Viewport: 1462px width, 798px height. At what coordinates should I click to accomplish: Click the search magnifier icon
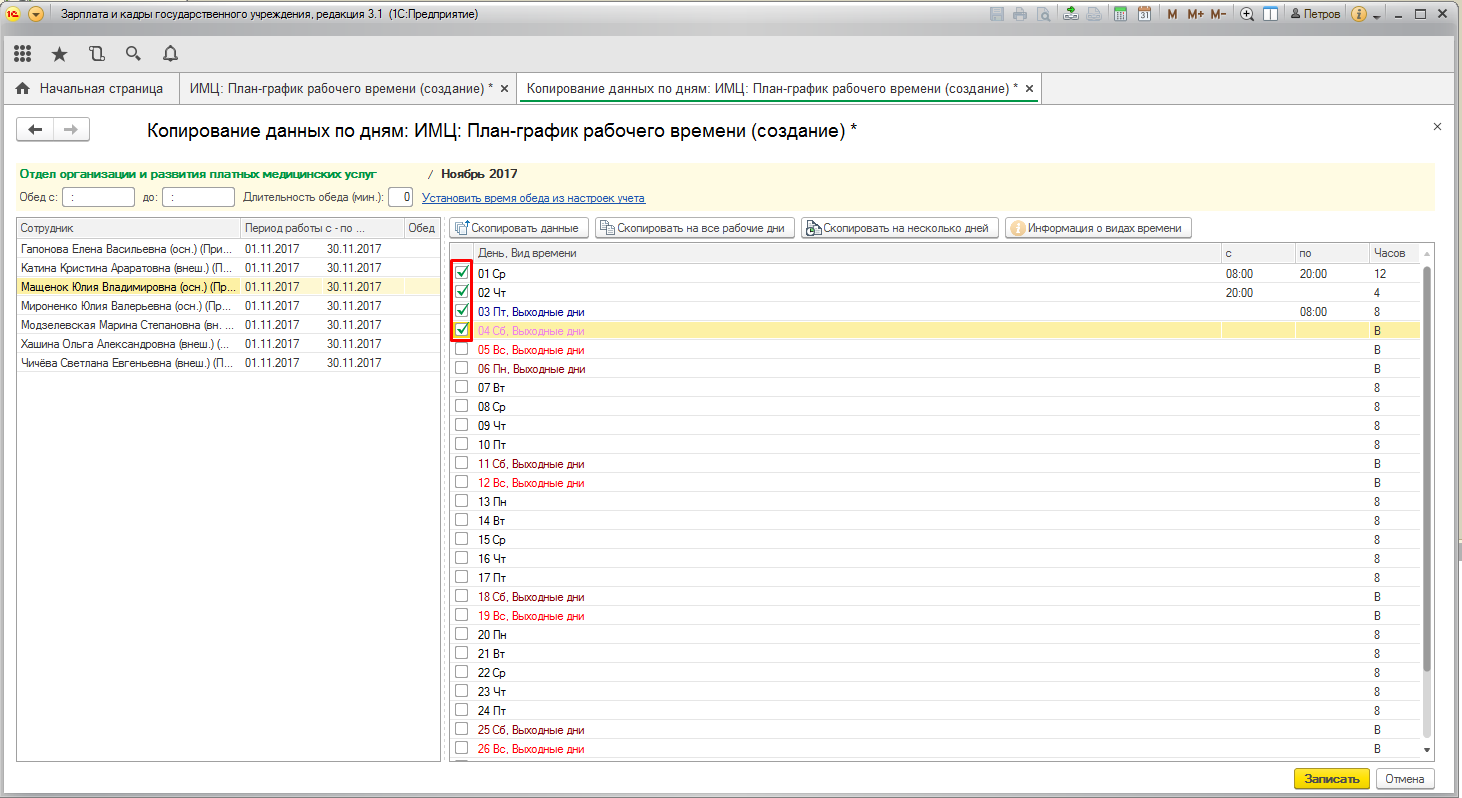[133, 53]
